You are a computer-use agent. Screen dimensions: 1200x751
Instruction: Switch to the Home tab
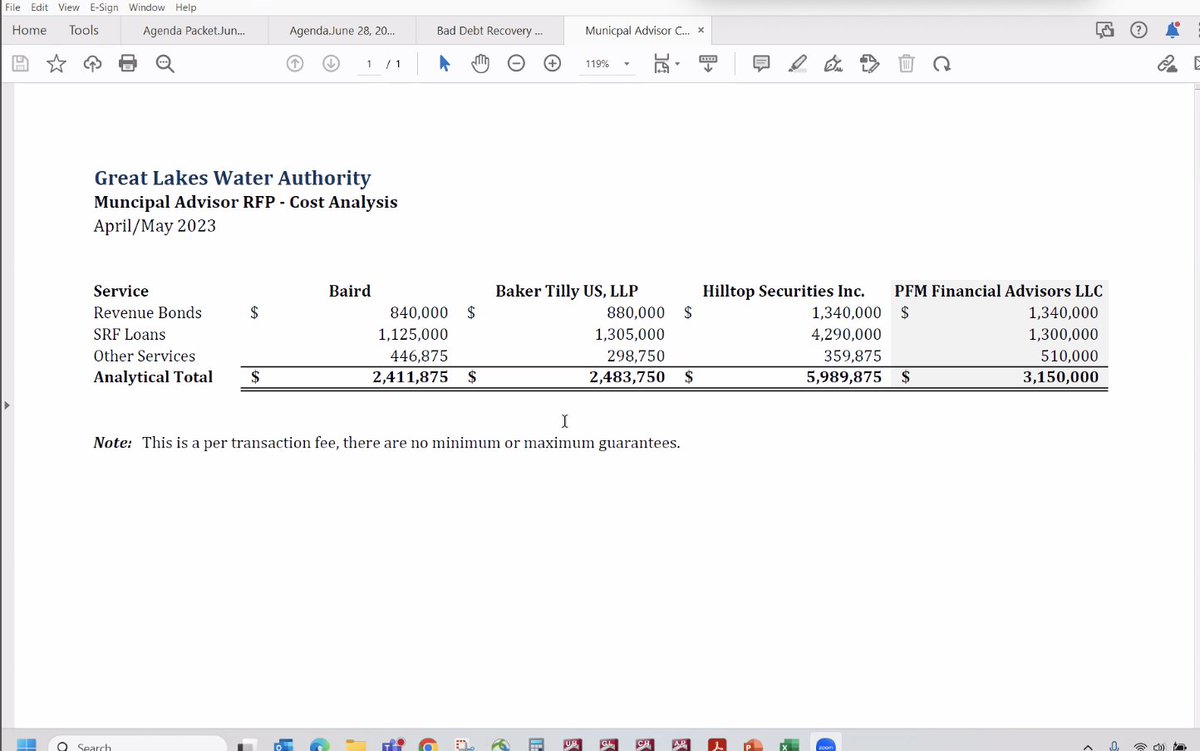coord(29,30)
